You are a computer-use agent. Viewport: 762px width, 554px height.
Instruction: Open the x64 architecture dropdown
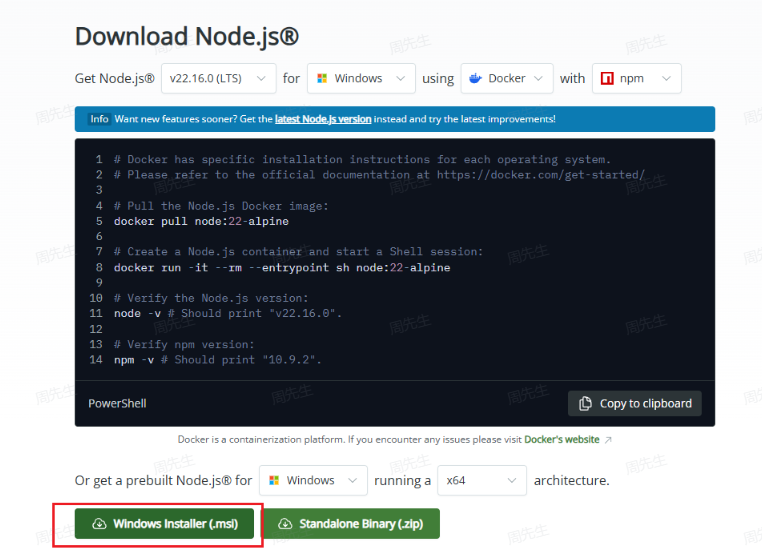482,480
